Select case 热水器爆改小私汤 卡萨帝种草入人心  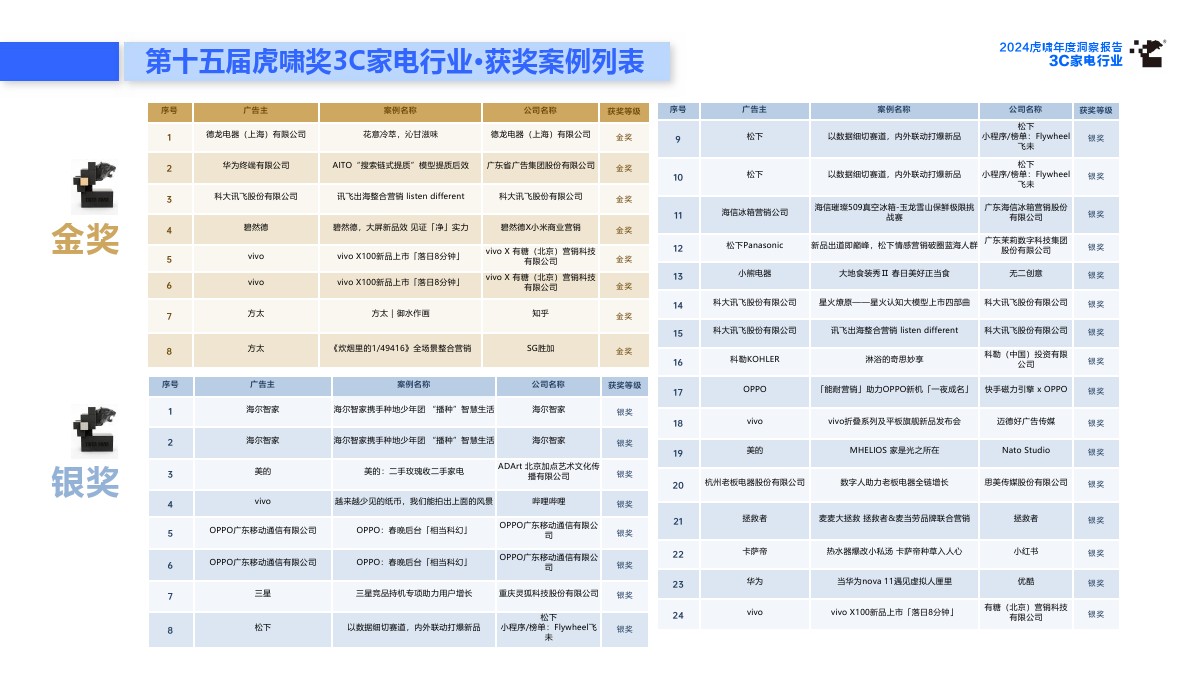tap(894, 550)
